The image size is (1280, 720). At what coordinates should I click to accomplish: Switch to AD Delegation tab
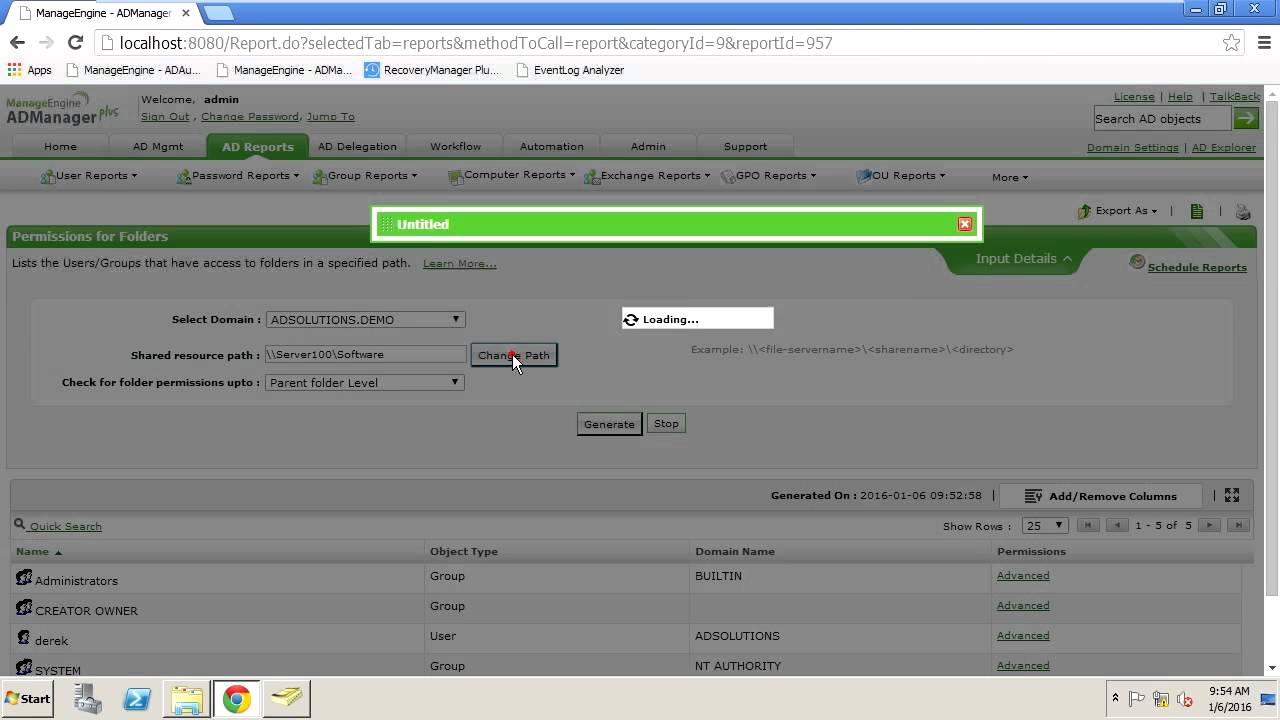click(x=357, y=146)
